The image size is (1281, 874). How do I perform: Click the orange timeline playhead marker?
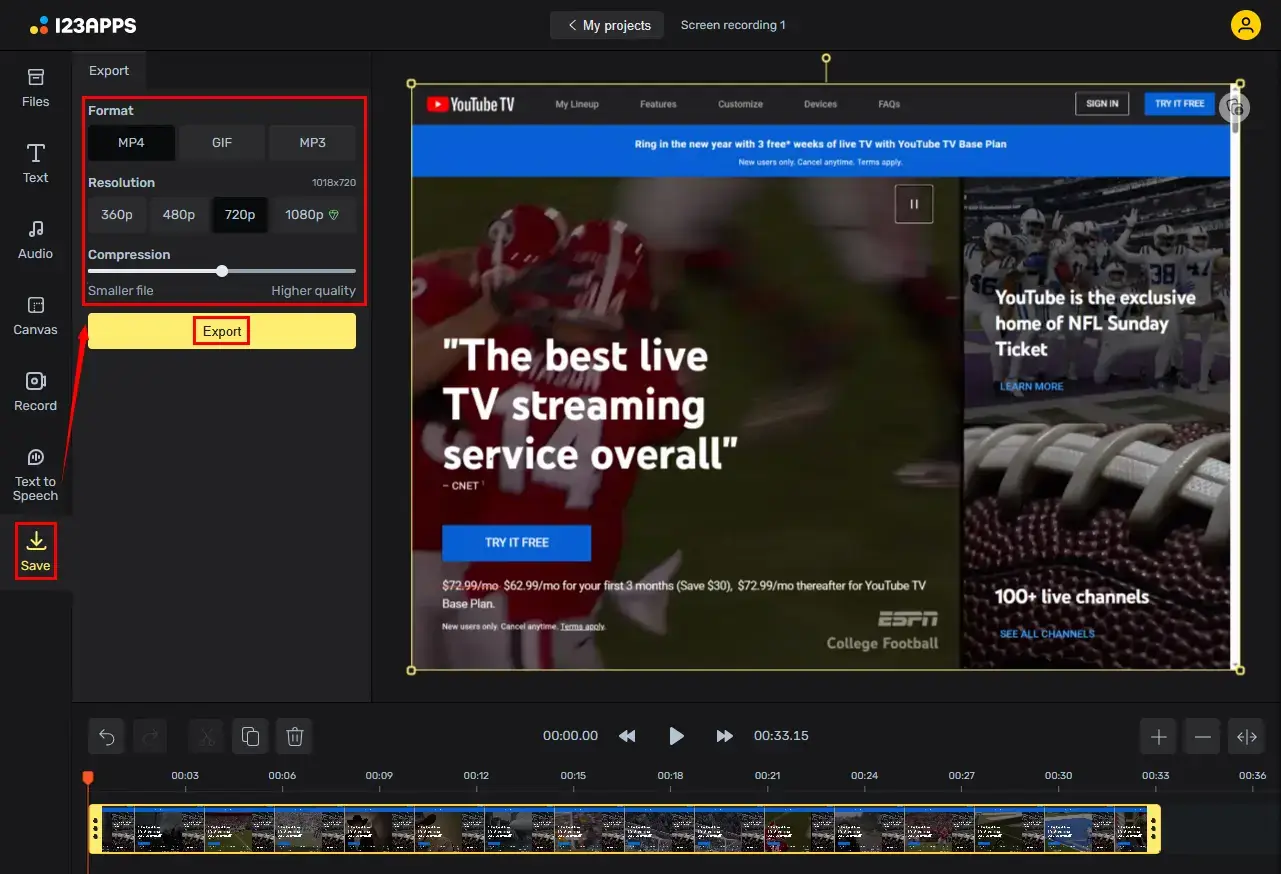[88, 778]
